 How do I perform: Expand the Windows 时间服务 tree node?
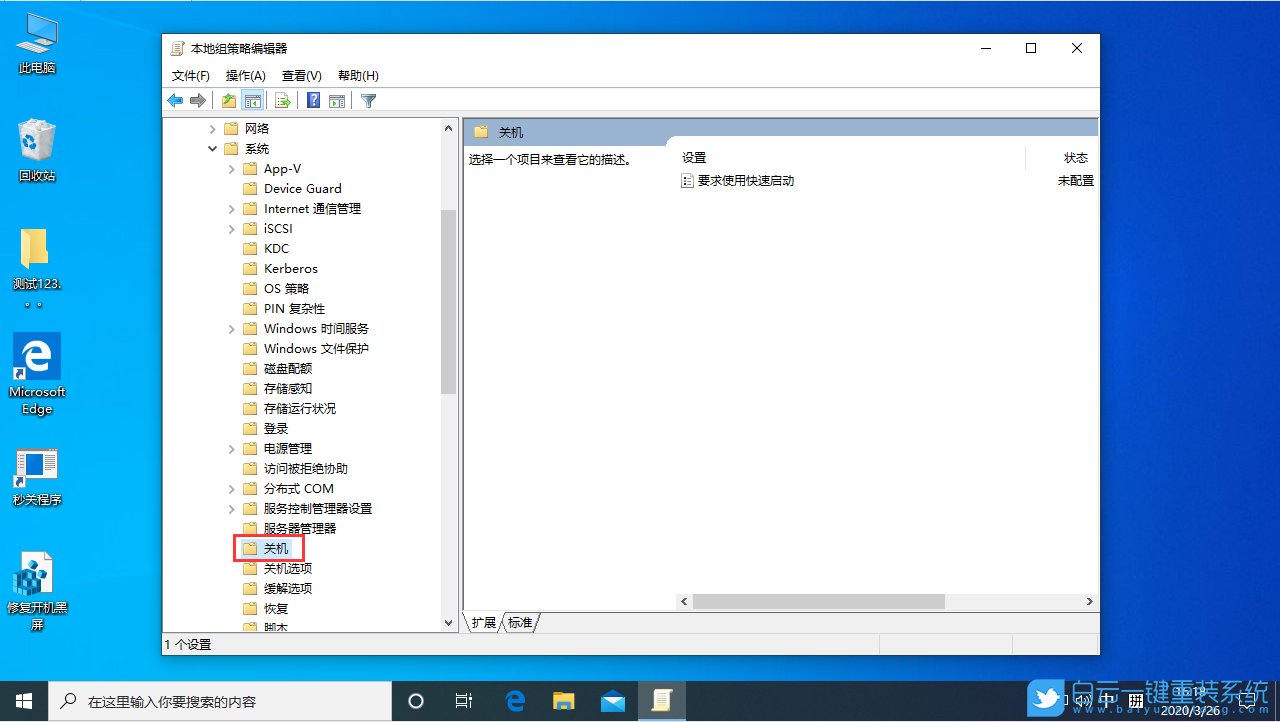tap(231, 328)
